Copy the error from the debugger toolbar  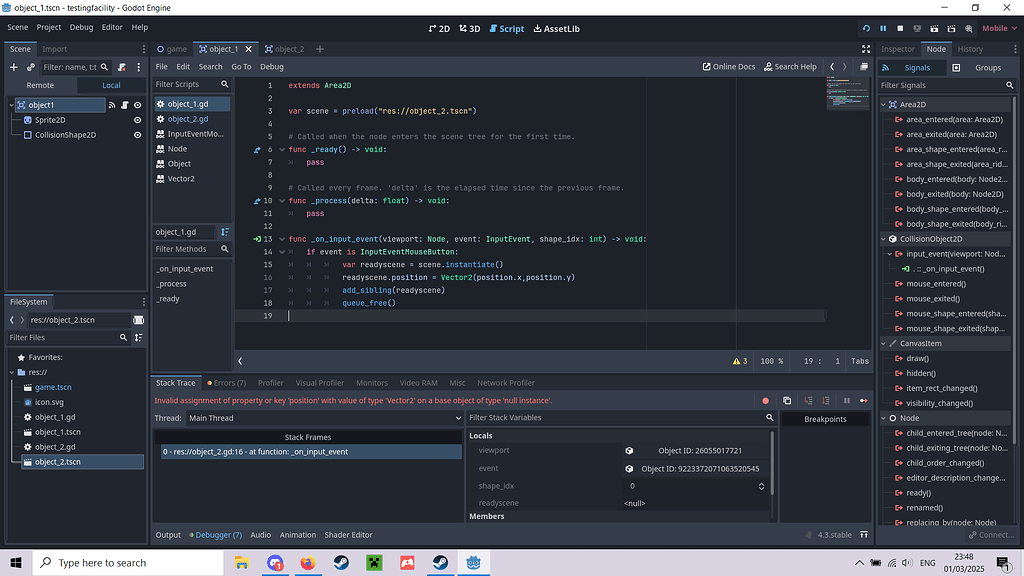coord(787,400)
